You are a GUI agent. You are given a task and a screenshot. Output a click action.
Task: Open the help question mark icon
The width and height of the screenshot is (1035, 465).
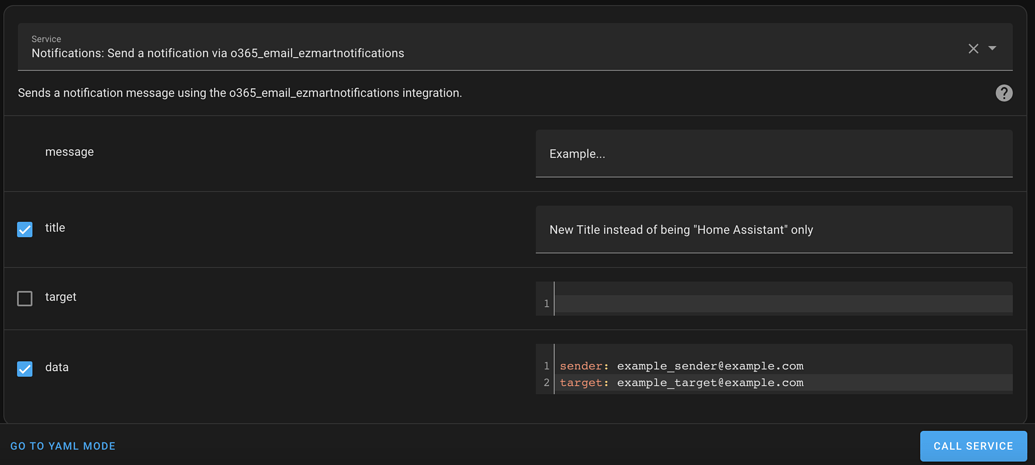tap(1004, 93)
